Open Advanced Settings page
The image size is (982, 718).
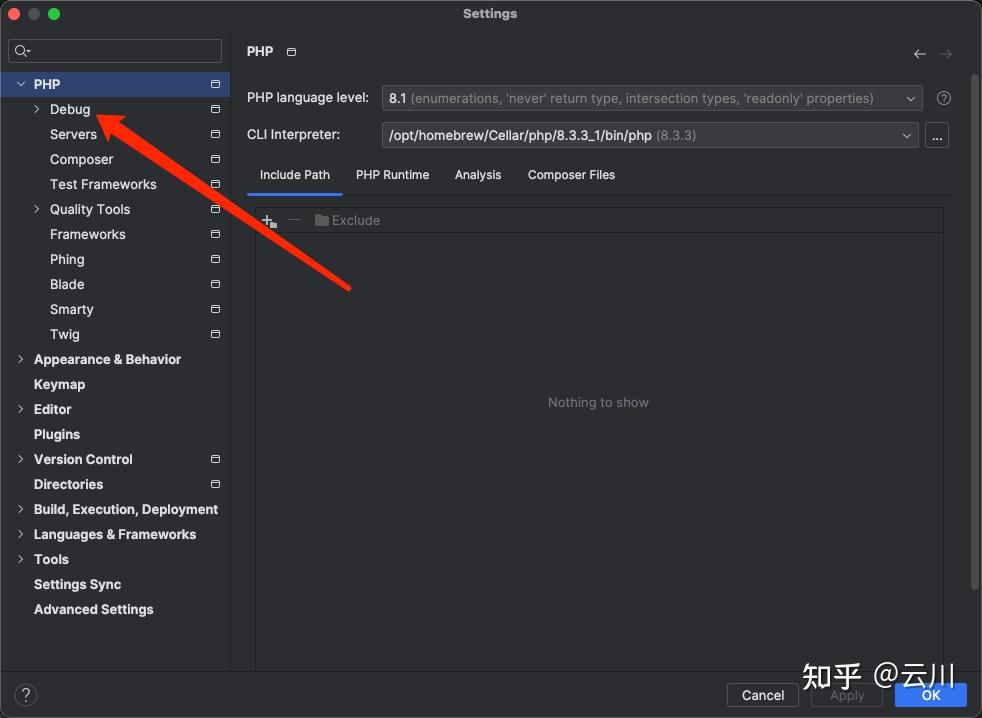coord(94,610)
